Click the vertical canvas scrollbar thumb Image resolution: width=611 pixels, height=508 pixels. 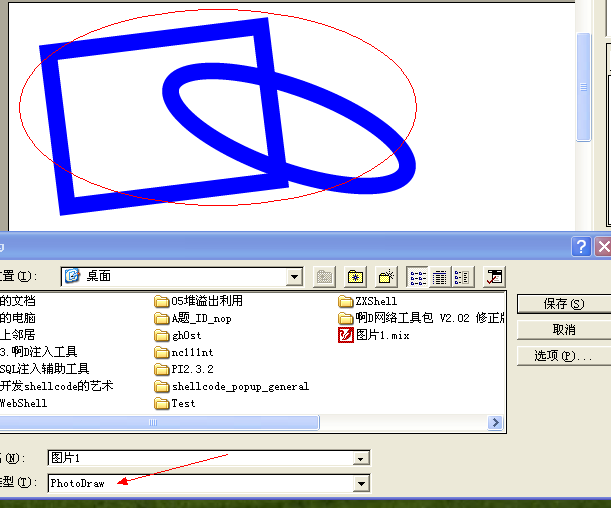point(583,87)
